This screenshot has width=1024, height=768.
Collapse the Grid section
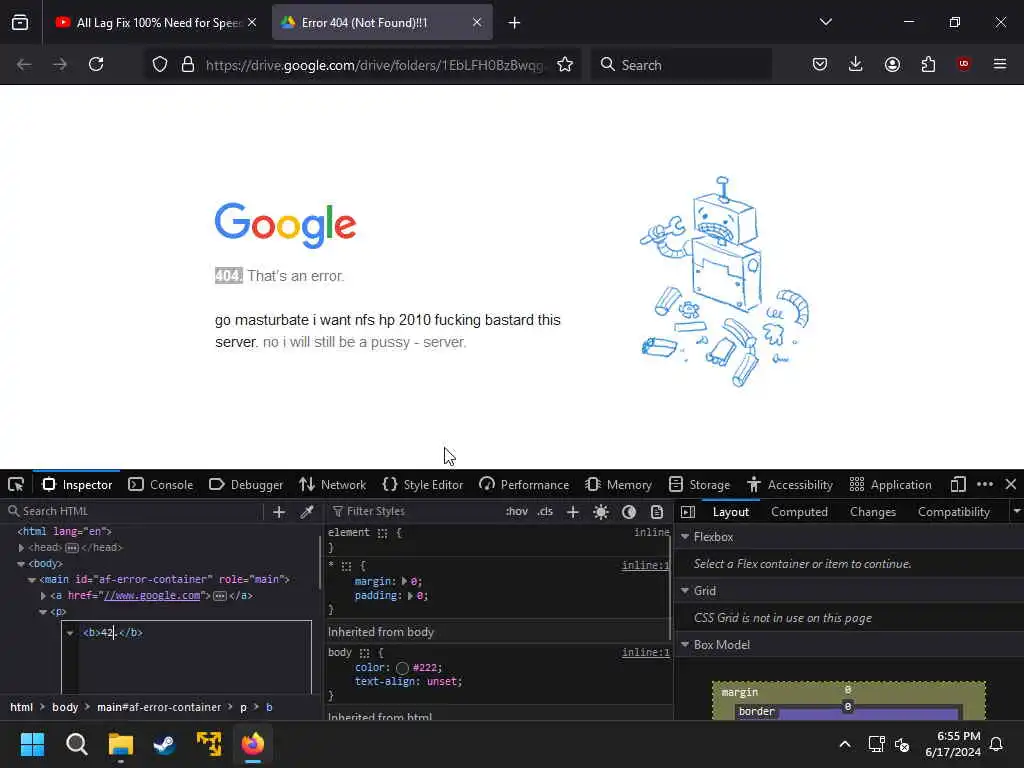point(685,590)
